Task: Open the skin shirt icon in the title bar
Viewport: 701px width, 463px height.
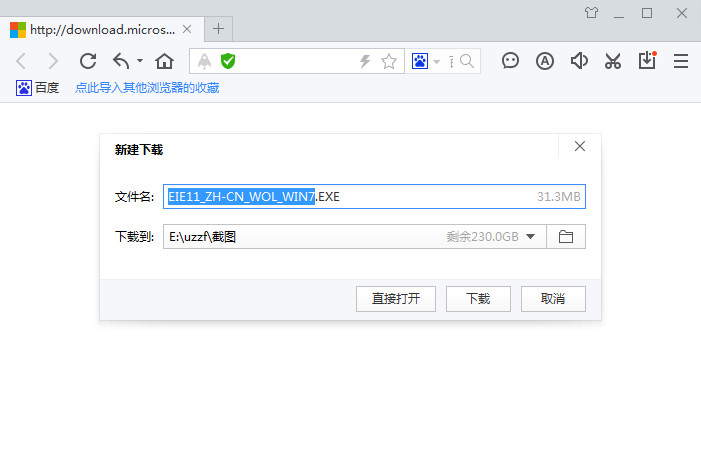Action: coord(591,13)
